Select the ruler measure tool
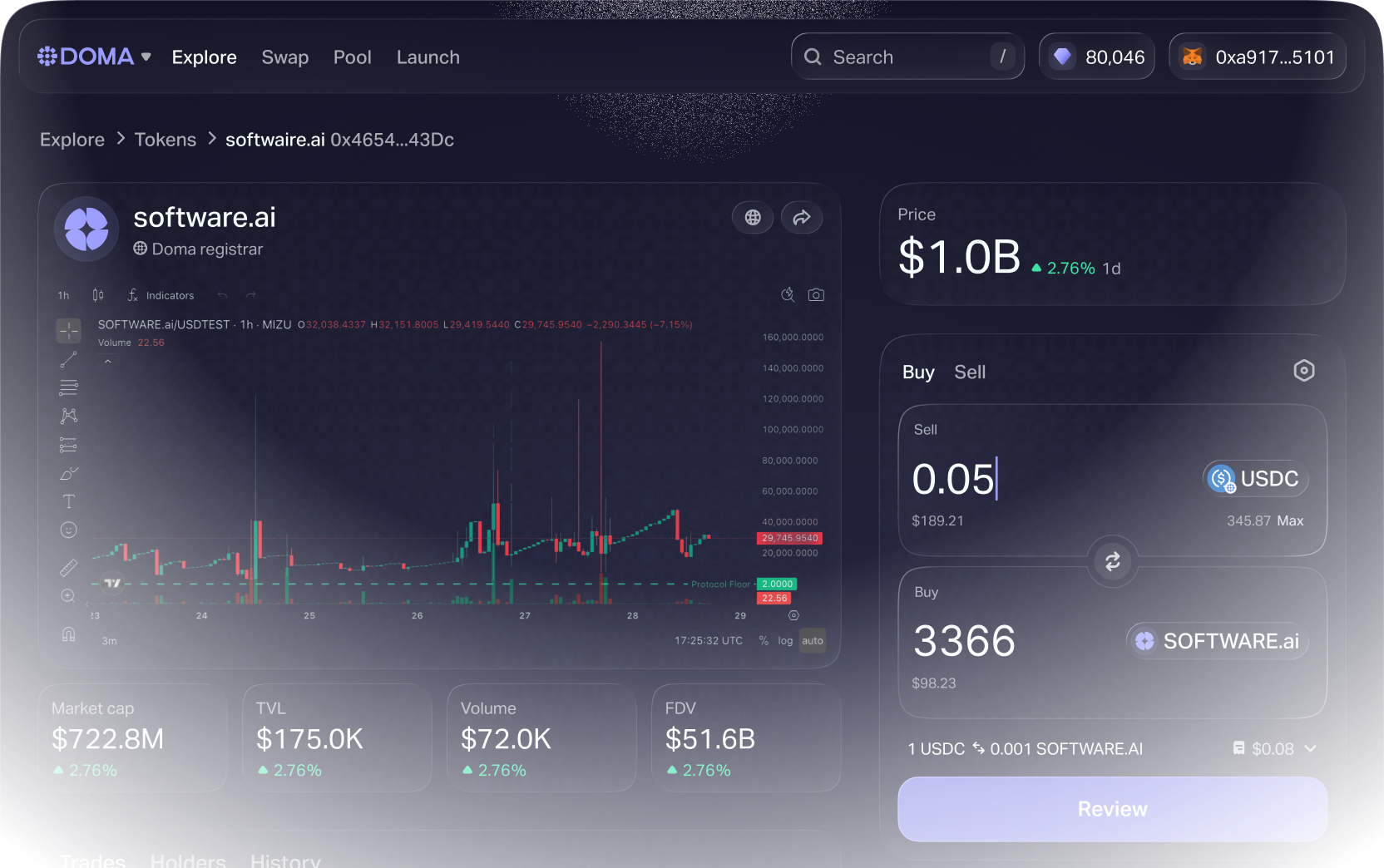The image size is (1384, 868). pos(69,567)
